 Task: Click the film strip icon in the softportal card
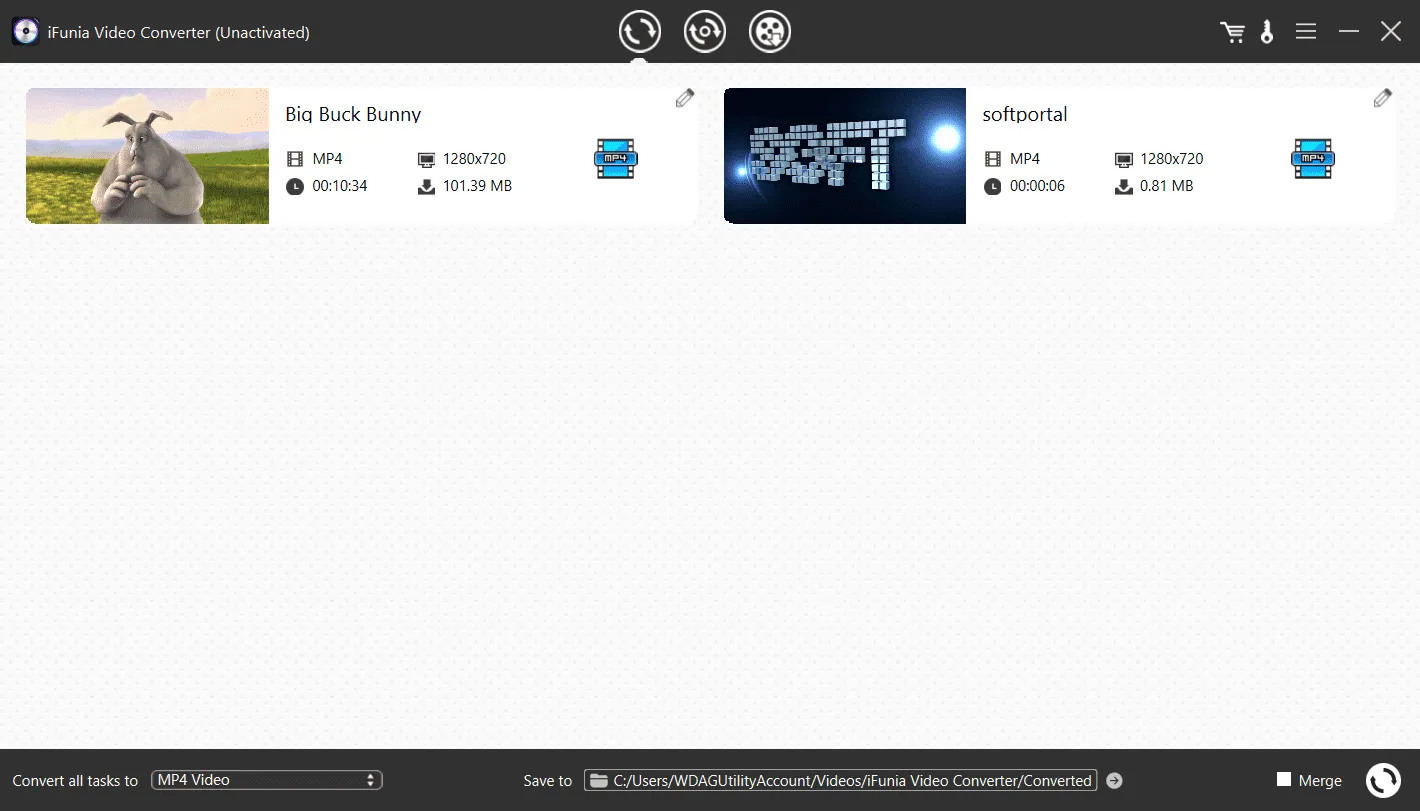(x=992, y=159)
